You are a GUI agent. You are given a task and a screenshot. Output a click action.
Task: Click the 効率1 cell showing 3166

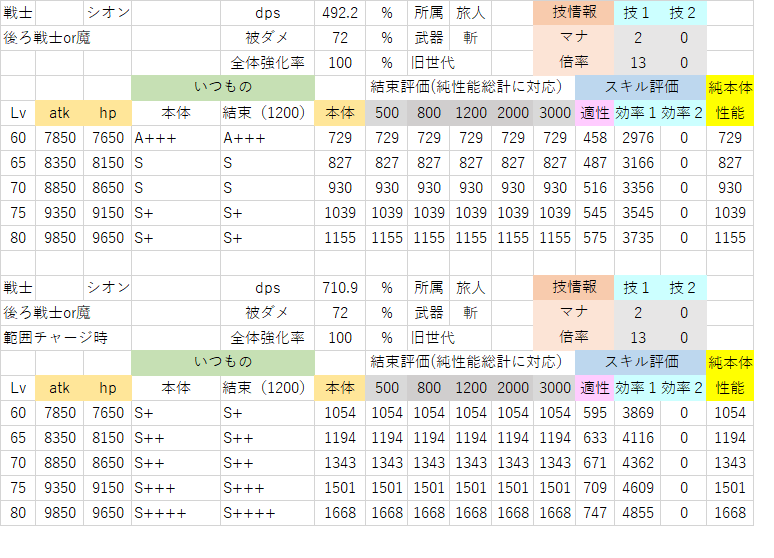638,163
